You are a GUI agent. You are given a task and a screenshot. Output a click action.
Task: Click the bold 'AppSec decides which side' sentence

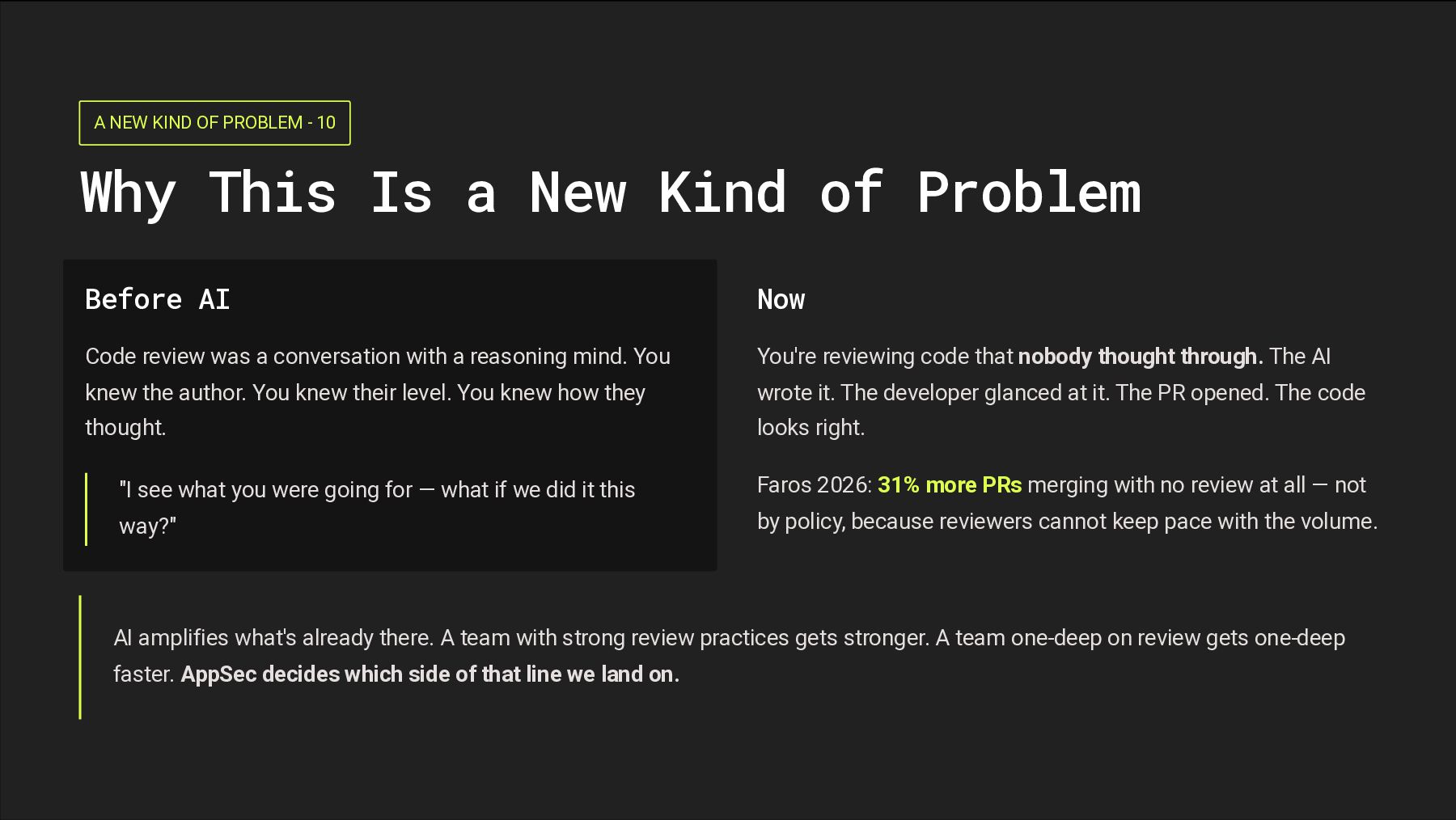pyautogui.click(x=430, y=674)
